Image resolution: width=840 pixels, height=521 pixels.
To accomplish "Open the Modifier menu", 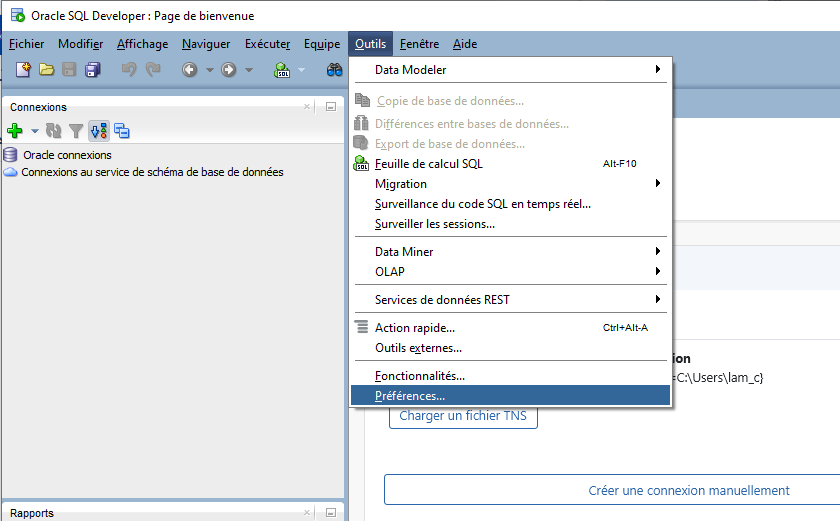I will [x=80, y=44].
